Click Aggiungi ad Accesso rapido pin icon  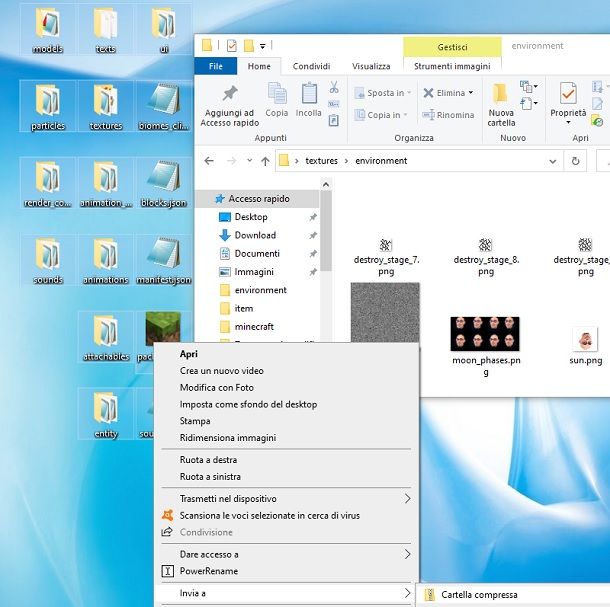[230, 94]
